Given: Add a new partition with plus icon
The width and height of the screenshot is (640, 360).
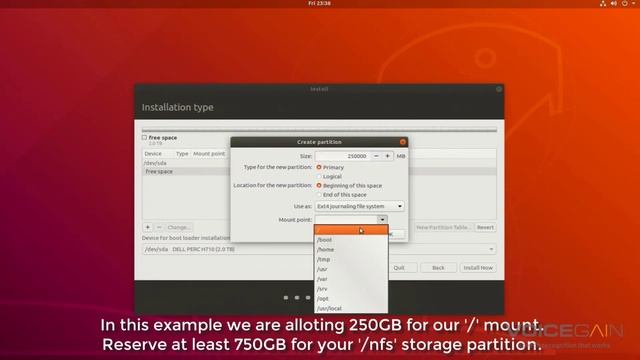Looking at the screenshot, I should point(148,227).
